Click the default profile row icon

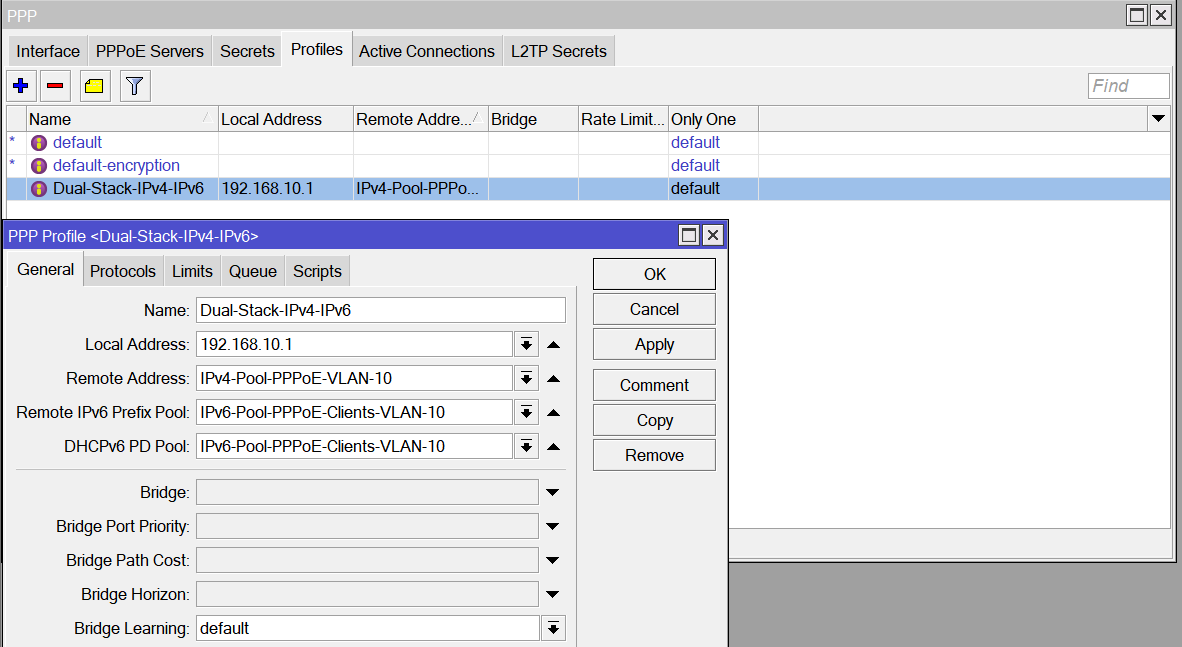tap(39, 143)
